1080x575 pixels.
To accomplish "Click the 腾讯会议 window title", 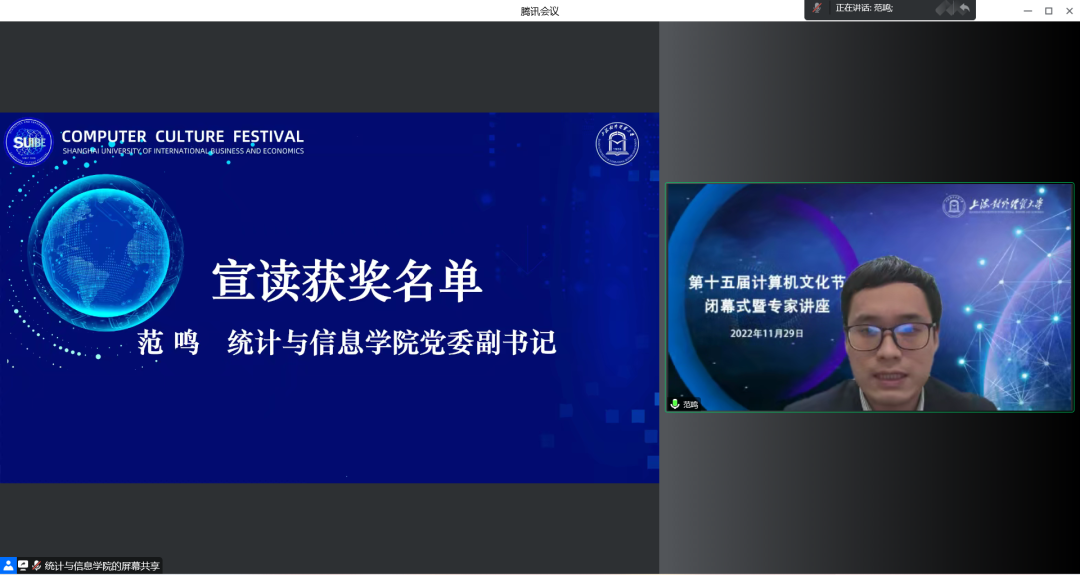I will (539, 11).
